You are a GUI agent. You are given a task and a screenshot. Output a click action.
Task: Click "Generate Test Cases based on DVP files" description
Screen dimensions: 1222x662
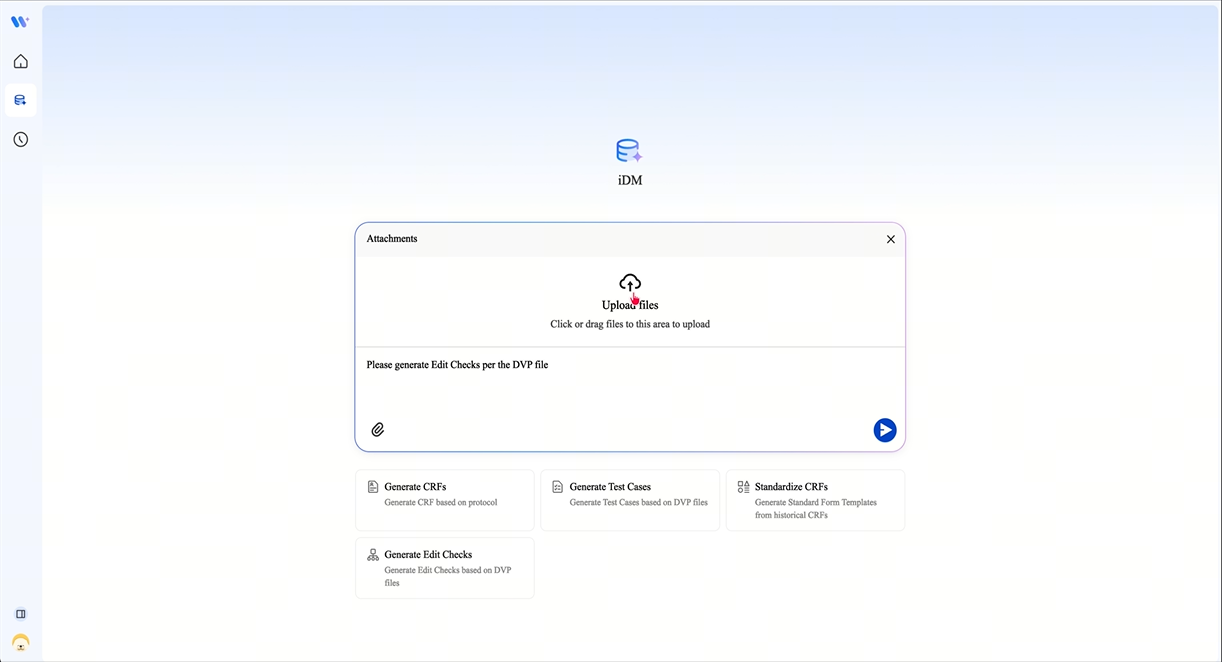pyautogui.click(x=639, y=503)
